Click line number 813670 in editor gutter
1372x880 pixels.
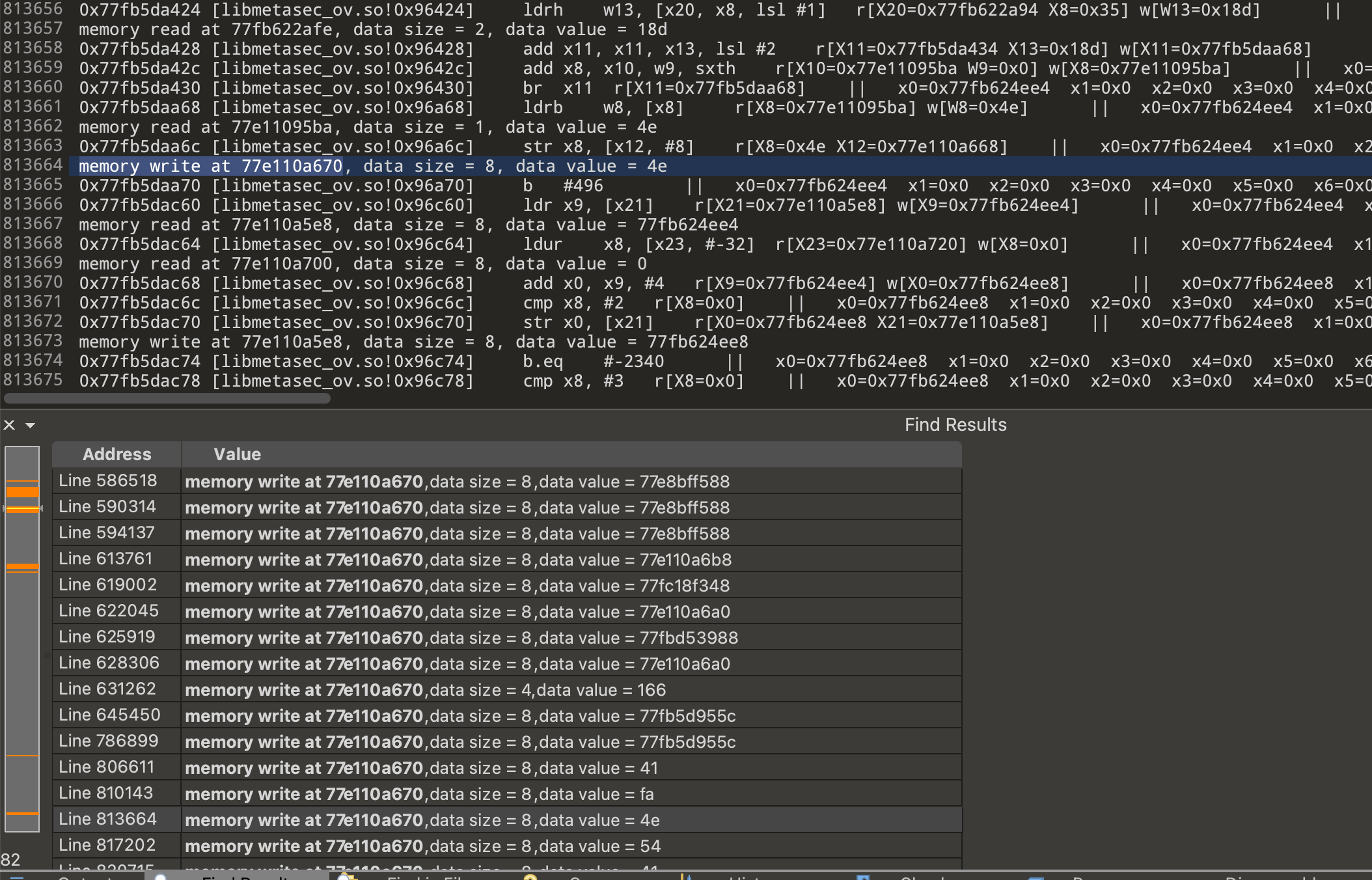point(33,282)
